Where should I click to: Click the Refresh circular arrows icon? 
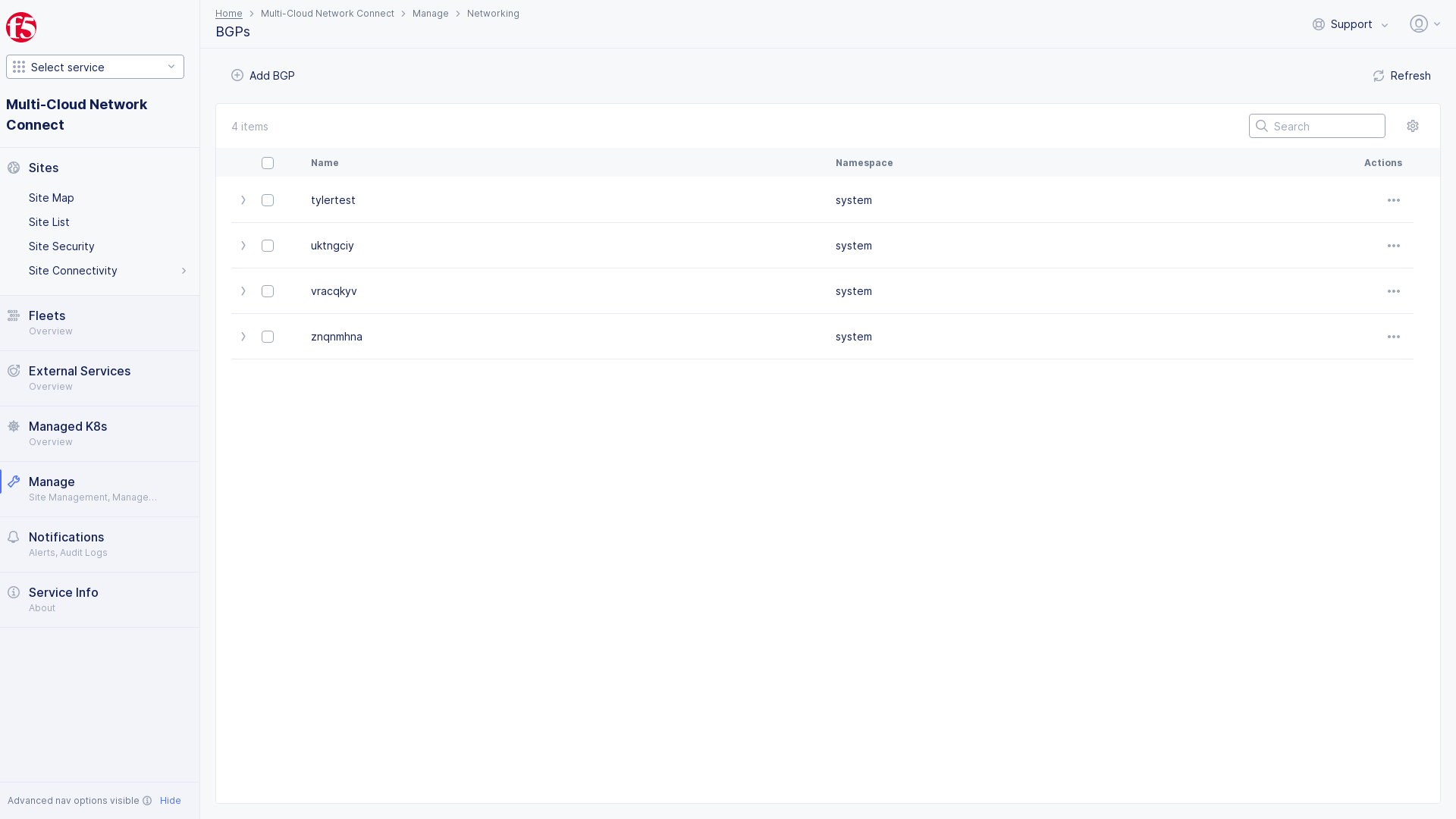pyautogui.click(x=1379, y=76)
